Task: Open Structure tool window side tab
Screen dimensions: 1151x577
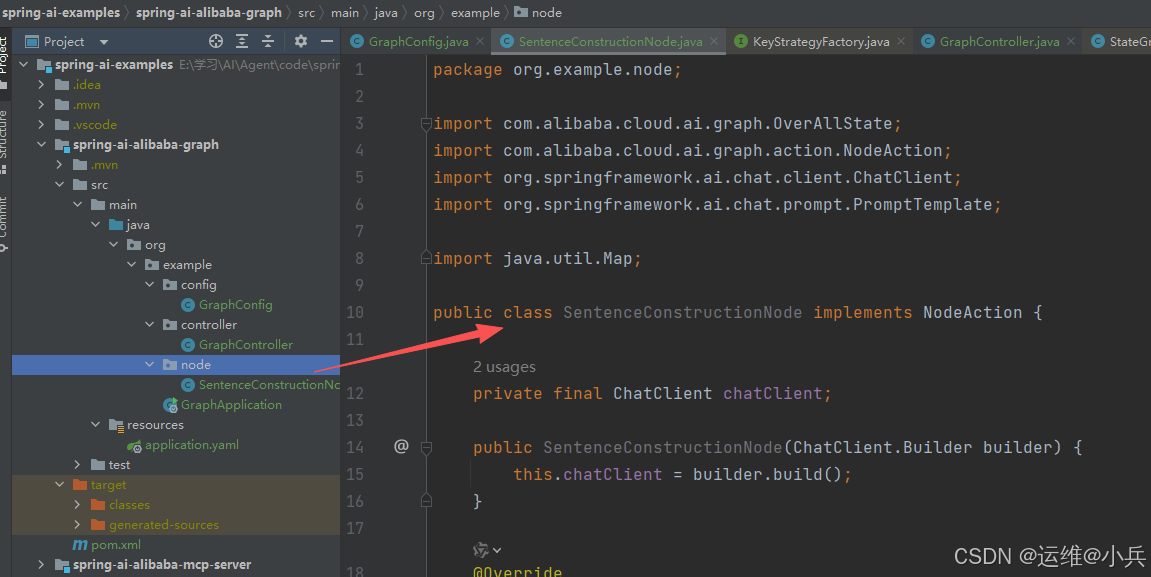Action: [x=4, y=141]
